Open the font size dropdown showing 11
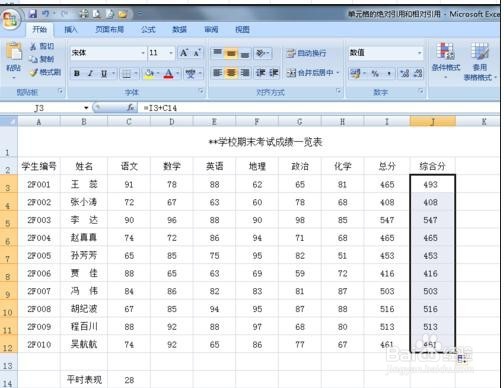Viewport: 504px width, 388px height. 171,53
